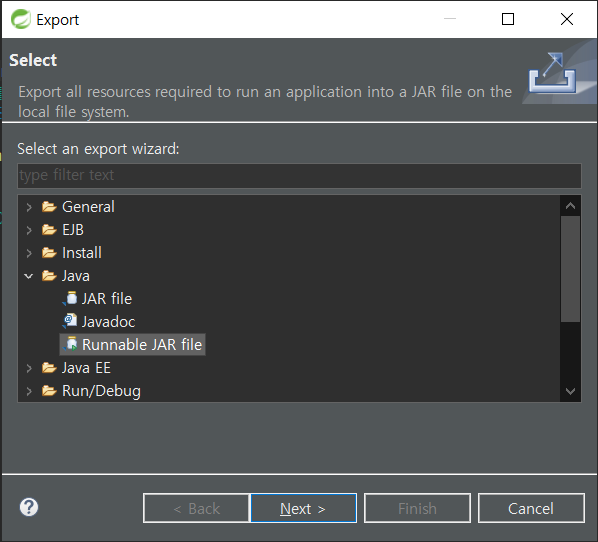Select the JAR file wizard
The width and height of the screenshot is (598, 542).
pyautogui.click(x=107, y=299)
